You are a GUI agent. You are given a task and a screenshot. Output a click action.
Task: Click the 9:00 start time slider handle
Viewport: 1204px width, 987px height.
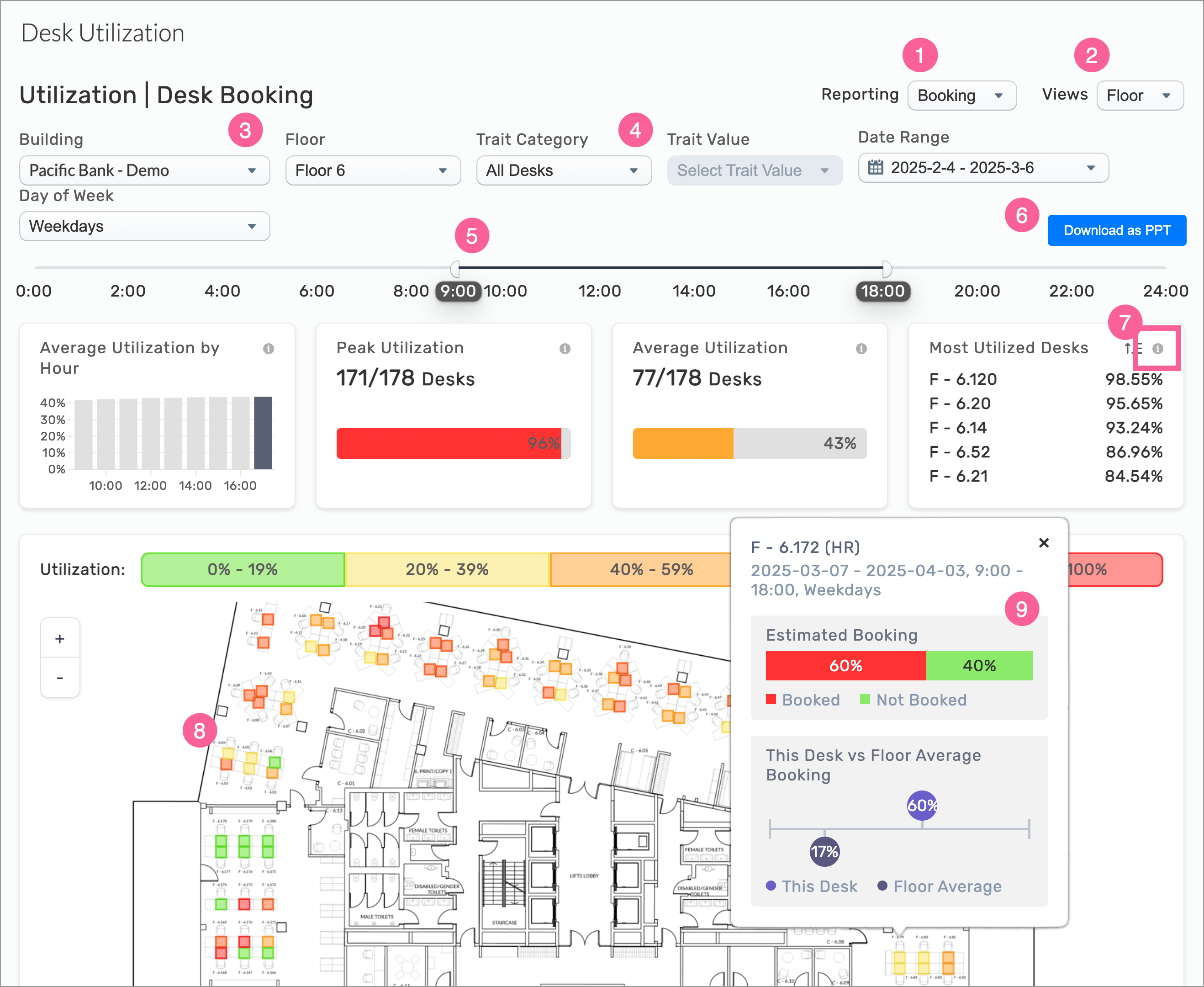click(455, 268)
